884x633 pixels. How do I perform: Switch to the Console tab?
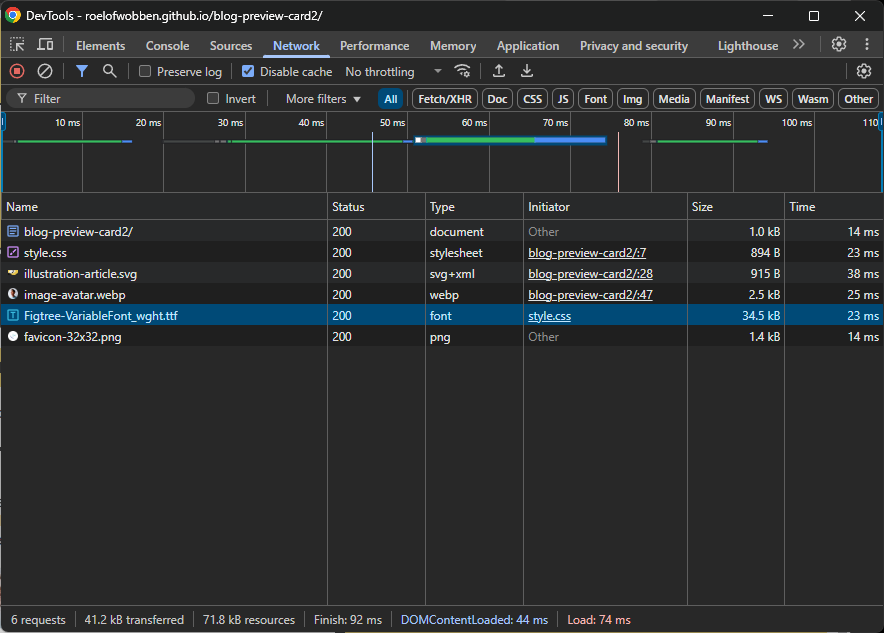167,46
